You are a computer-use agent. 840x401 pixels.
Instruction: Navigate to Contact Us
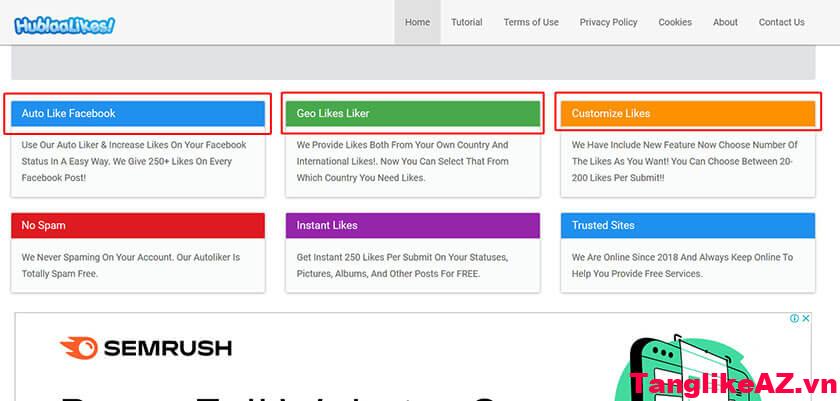pos(781,22)
